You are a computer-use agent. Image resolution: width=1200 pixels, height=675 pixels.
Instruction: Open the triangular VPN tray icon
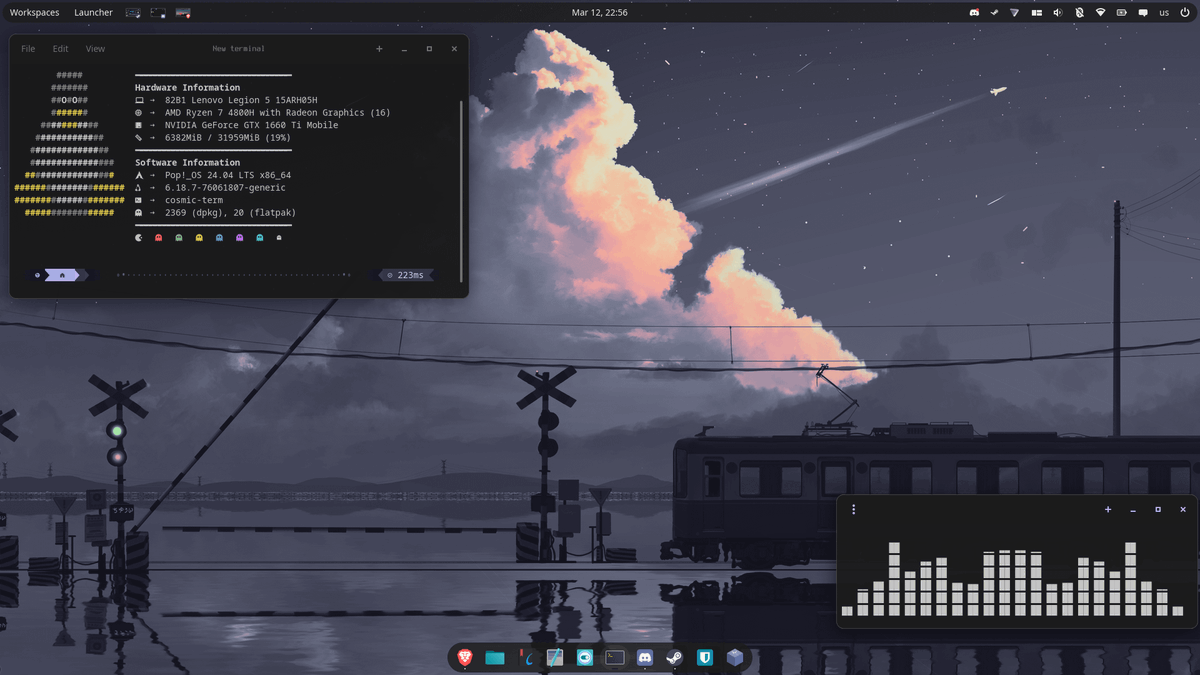click(1015, 13)
